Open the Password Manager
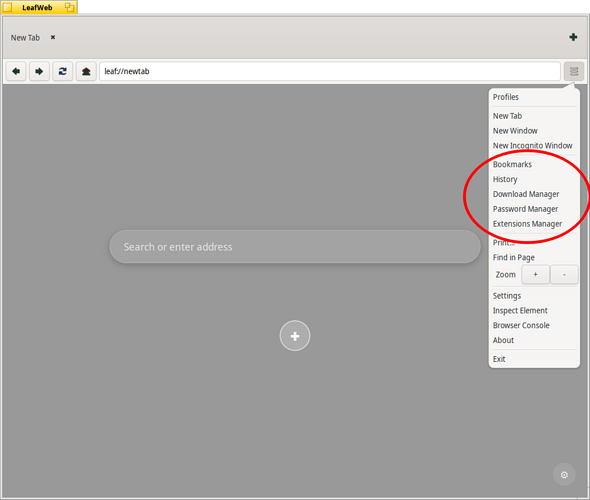The width and height of the screenshot is (590, 500). (534, 209)
